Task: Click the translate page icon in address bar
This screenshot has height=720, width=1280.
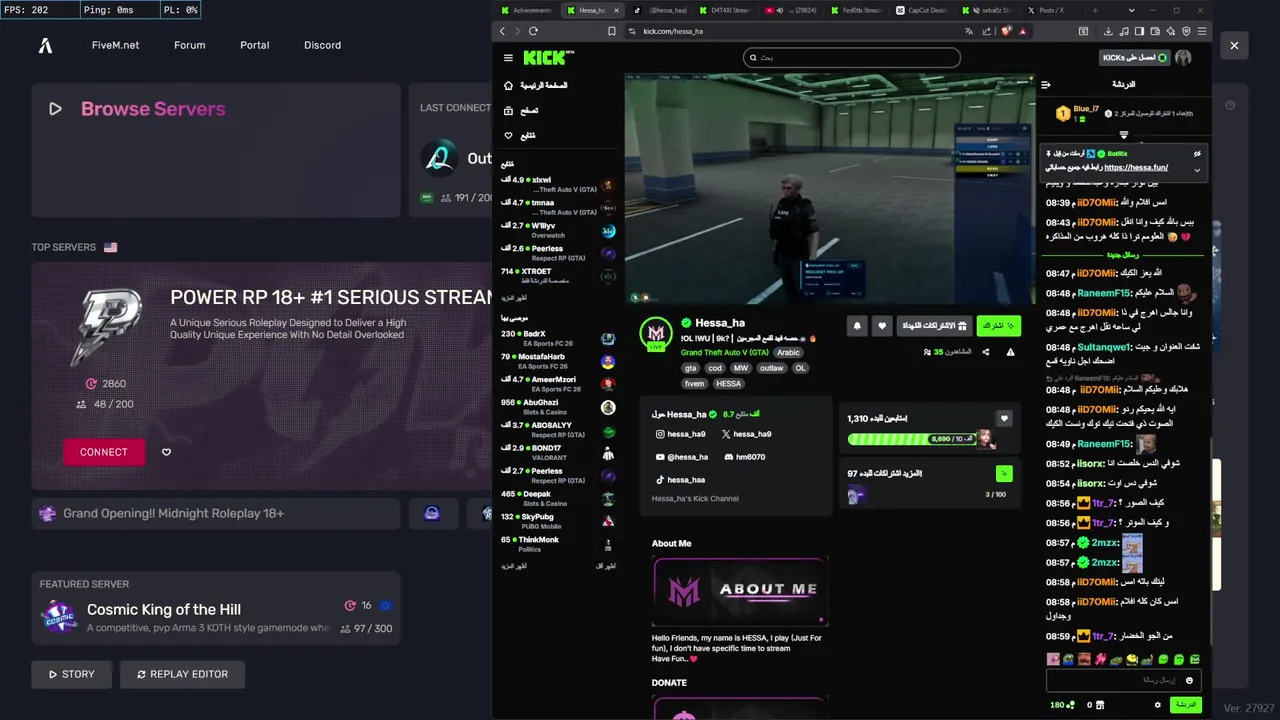Action: tap(969, 31)
